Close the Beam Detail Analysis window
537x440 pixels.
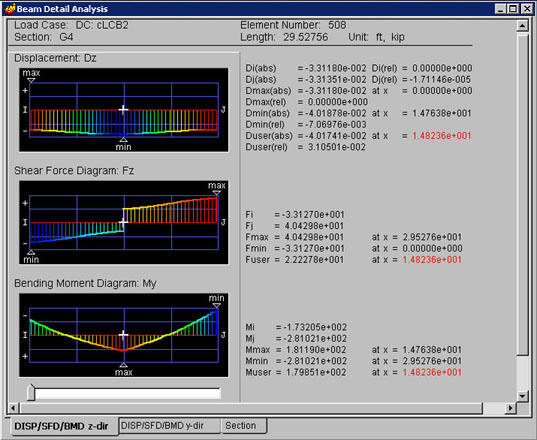point(527,9)
